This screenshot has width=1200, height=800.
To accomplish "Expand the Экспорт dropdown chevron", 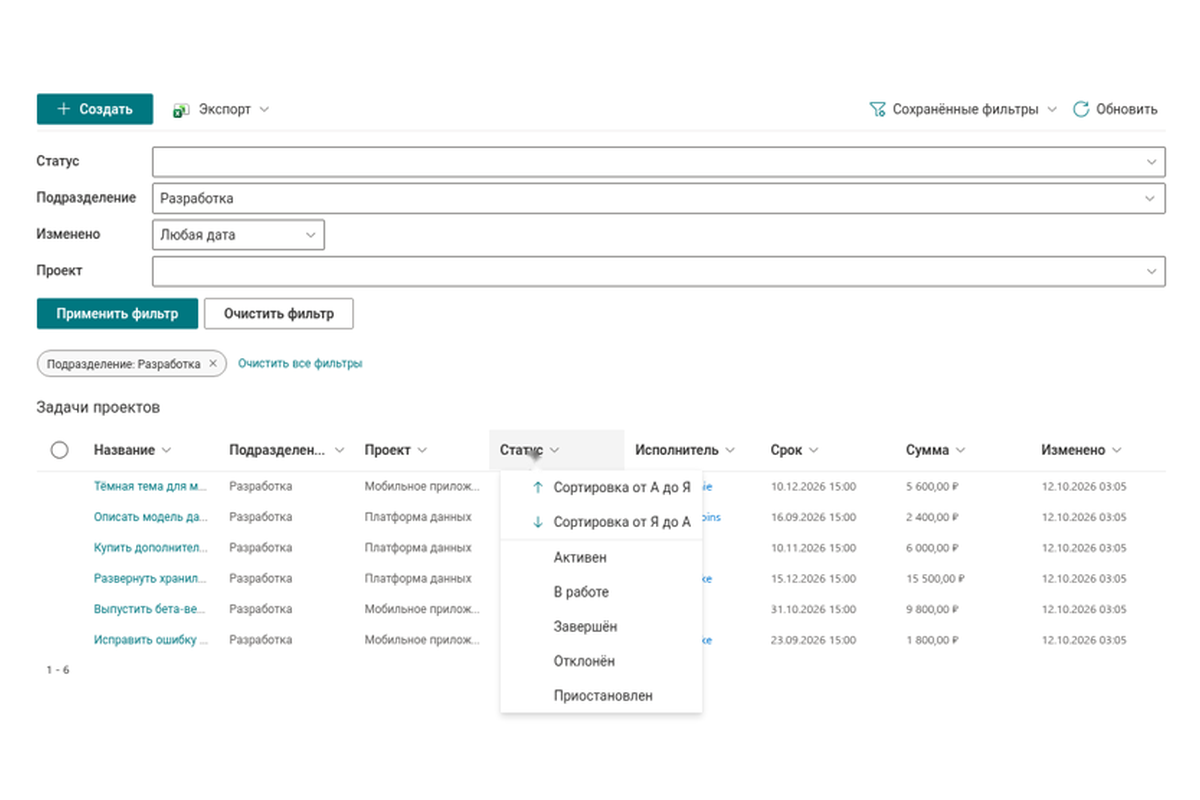I will pyautogui.click(x=264, y=109).
